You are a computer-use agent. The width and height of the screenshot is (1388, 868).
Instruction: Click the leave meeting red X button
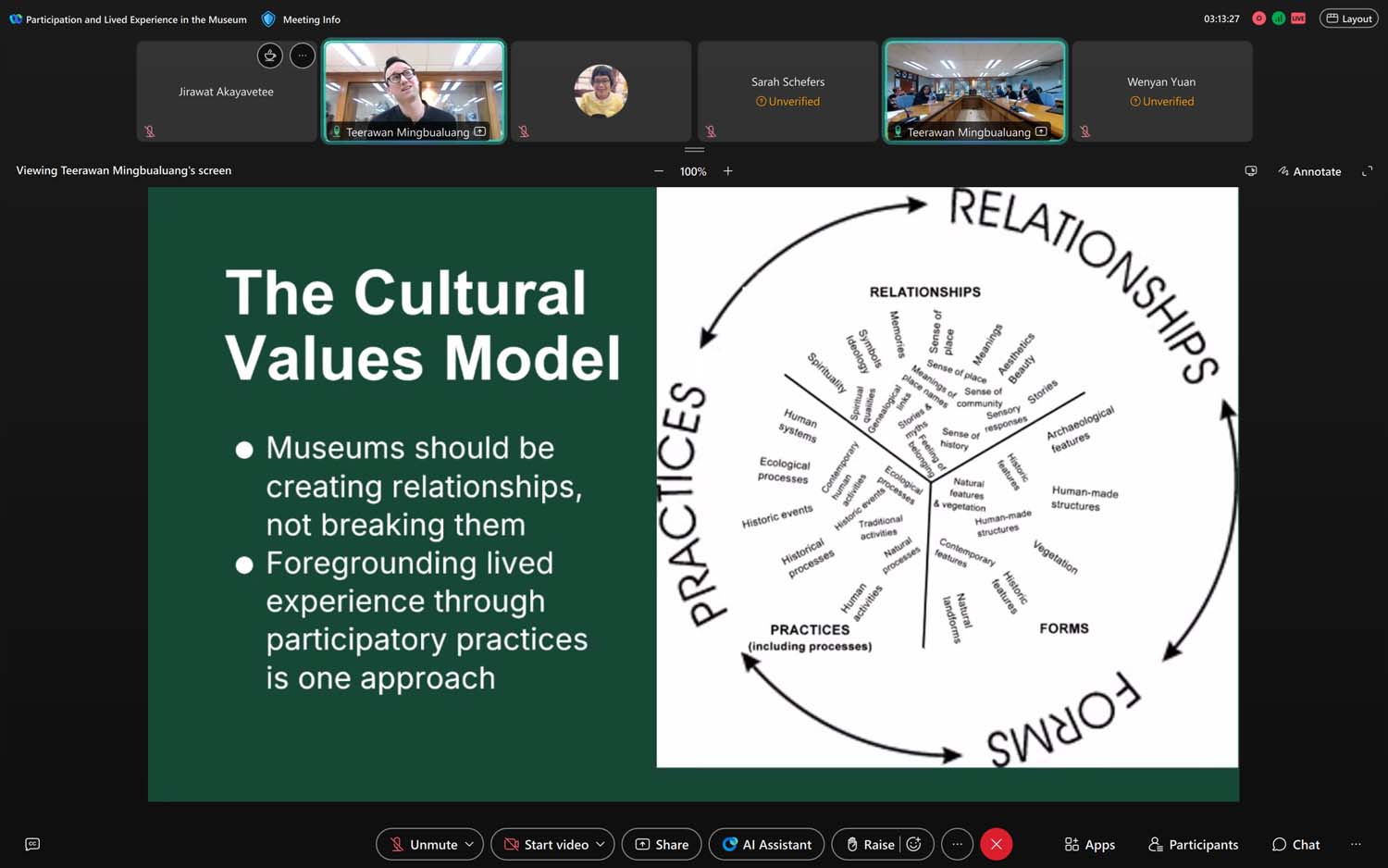tap(996, 844)
